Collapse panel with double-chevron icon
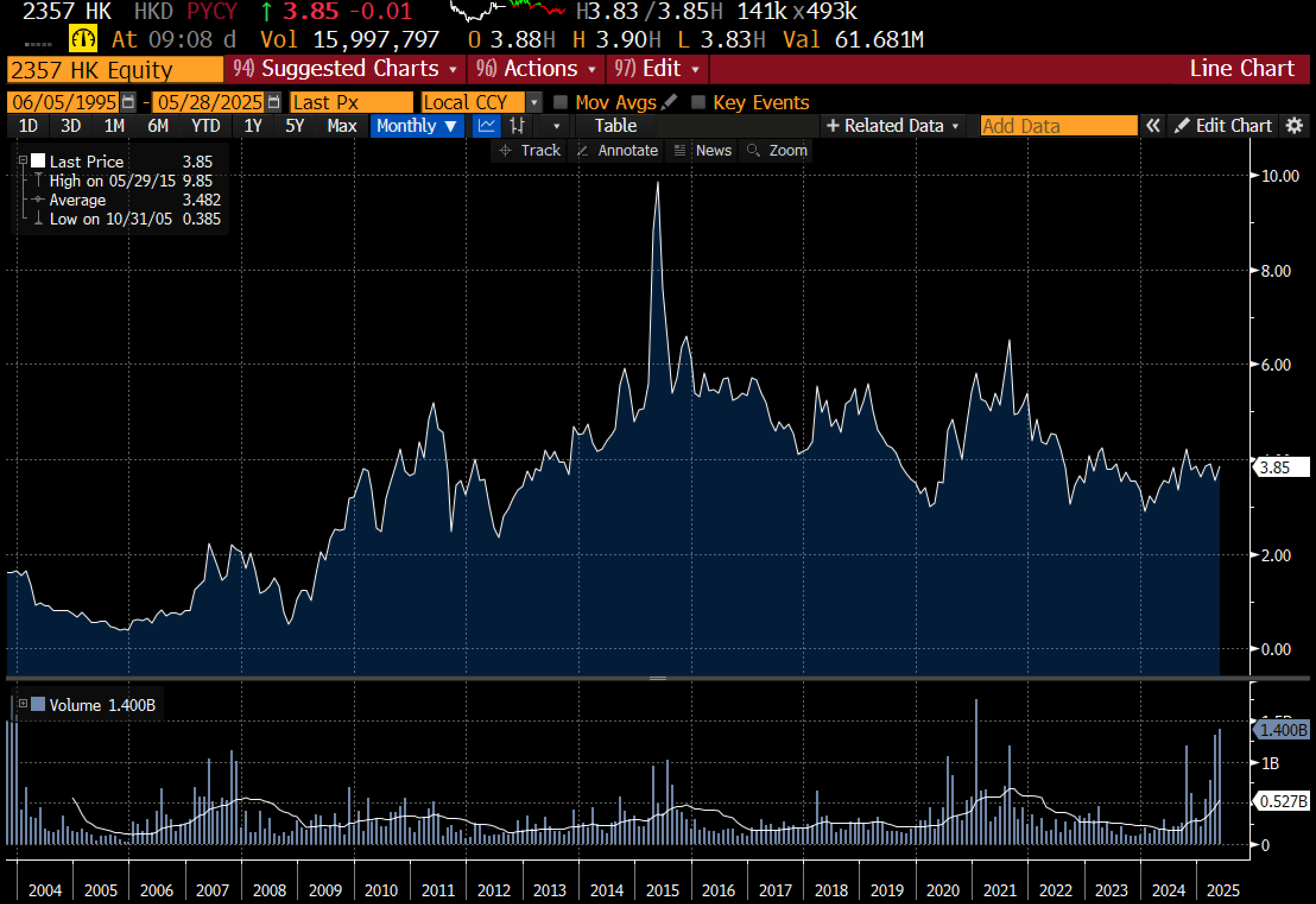Image resolution: width=1316 pixels, height=904 pixels. pos(1153,125)
